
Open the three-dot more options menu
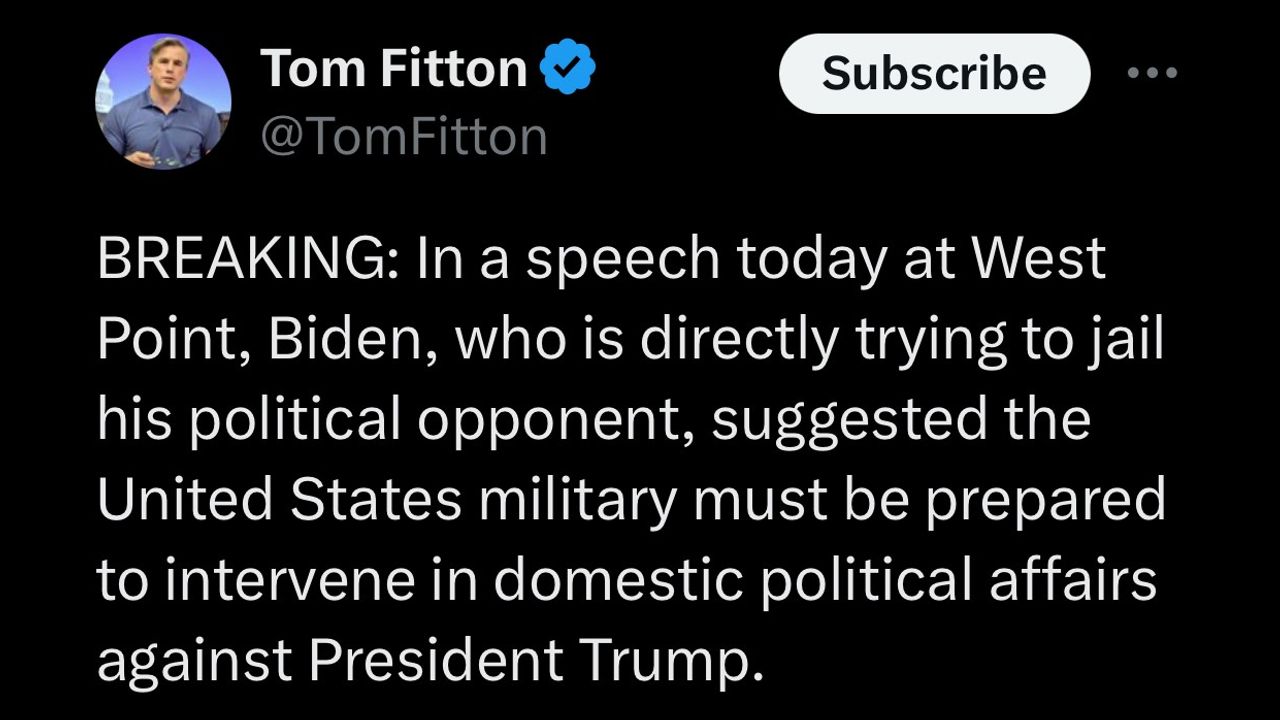[1152, 73]
